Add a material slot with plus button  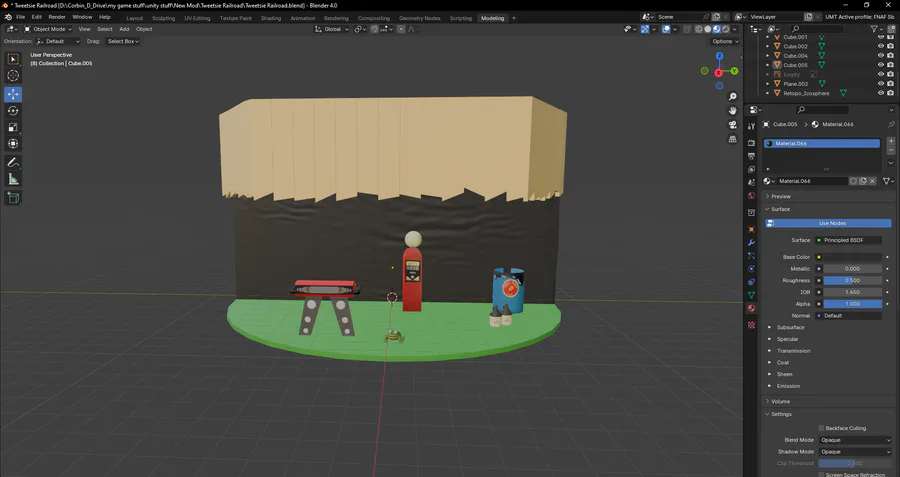coord(891,141)
